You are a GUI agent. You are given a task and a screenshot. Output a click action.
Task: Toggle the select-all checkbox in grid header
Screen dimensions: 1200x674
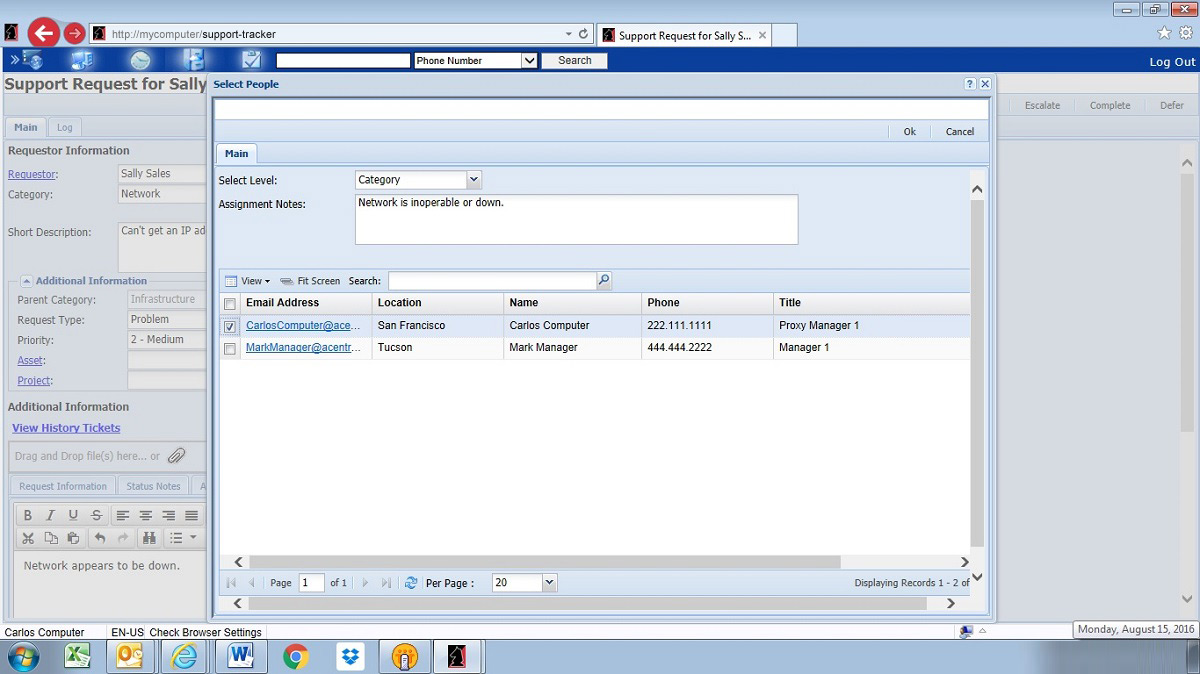click(x=229, y=302)
